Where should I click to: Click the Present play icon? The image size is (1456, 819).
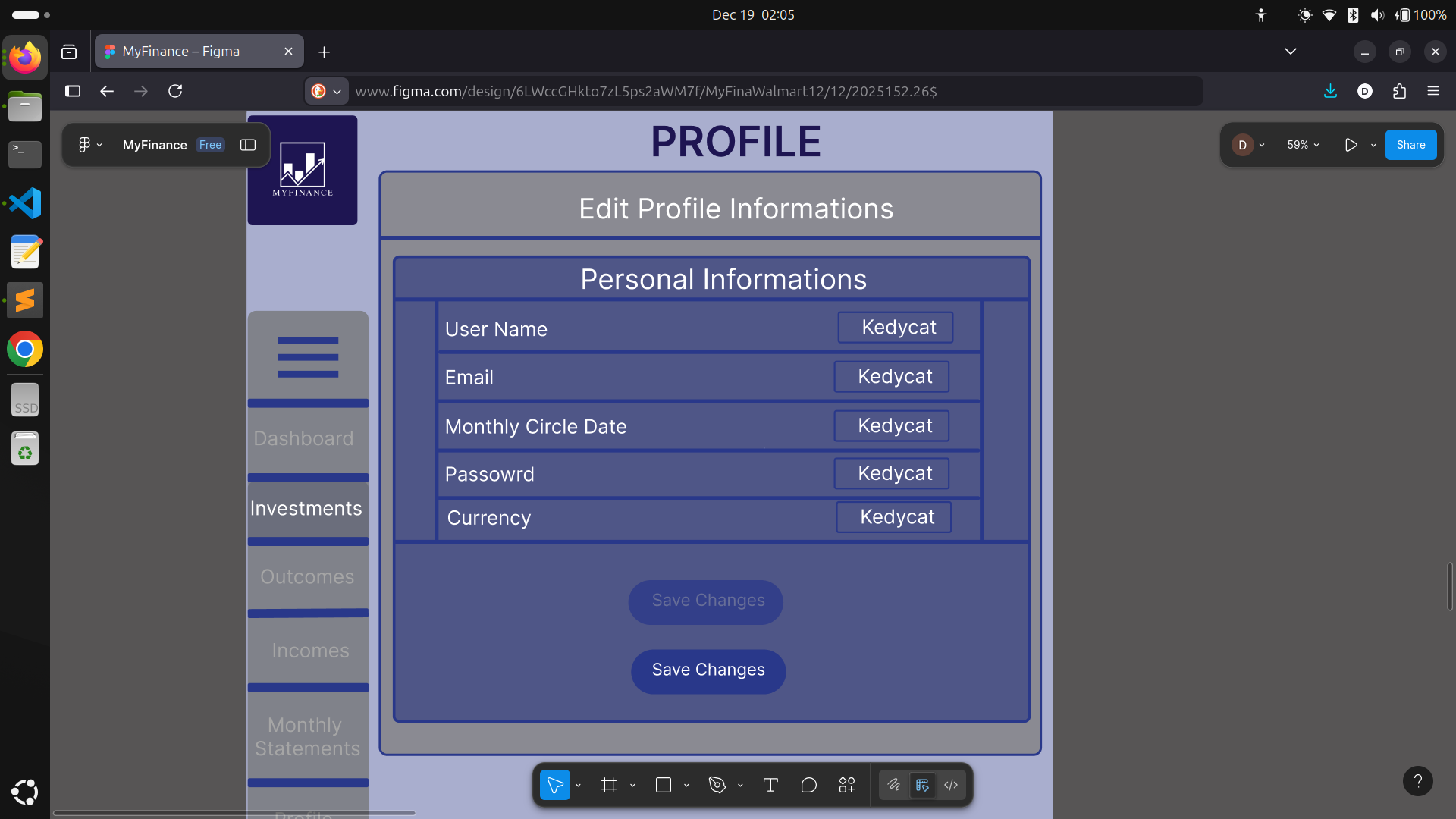[x=1351, y=145]
